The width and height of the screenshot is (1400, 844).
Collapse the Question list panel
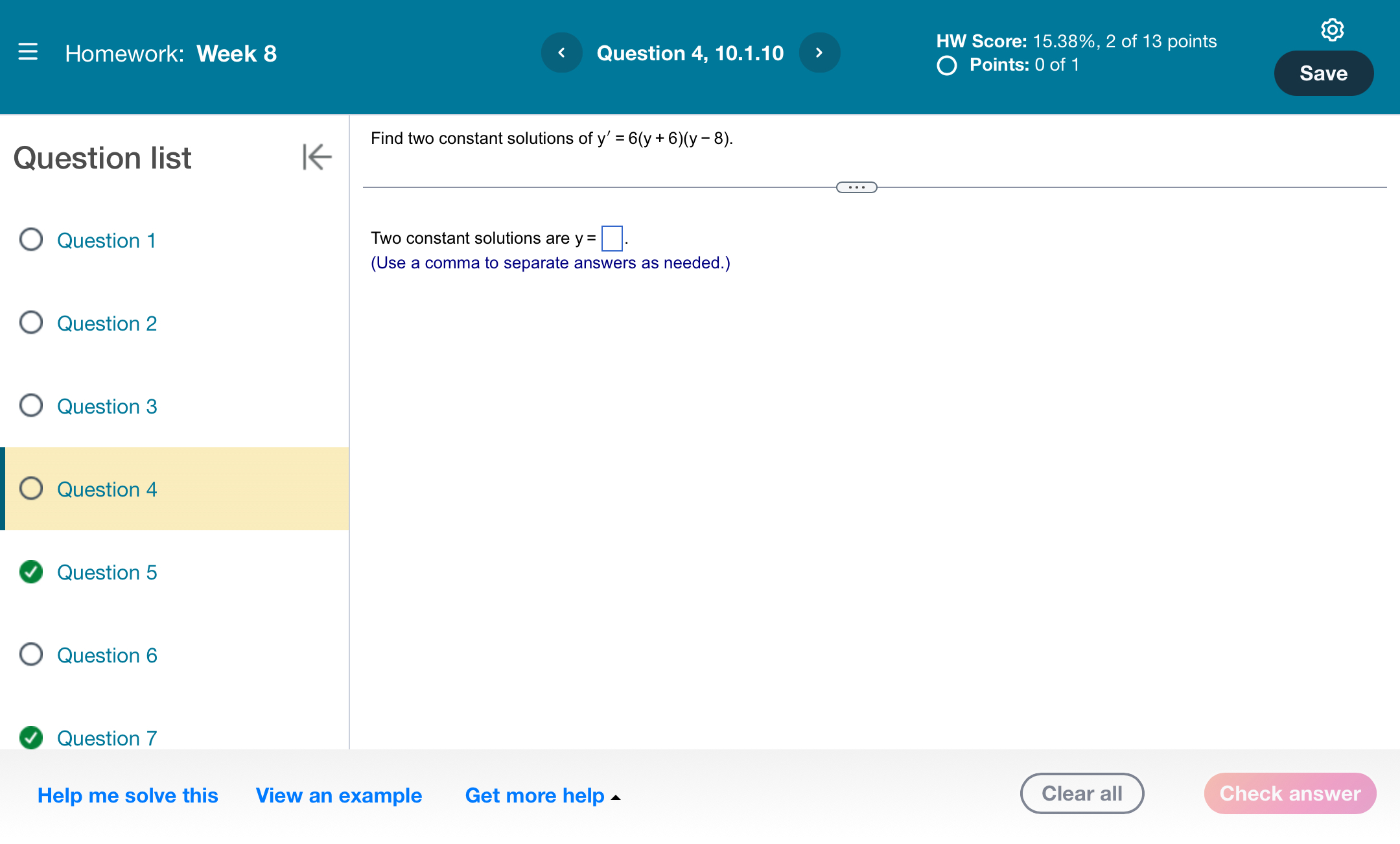[316, 157]
